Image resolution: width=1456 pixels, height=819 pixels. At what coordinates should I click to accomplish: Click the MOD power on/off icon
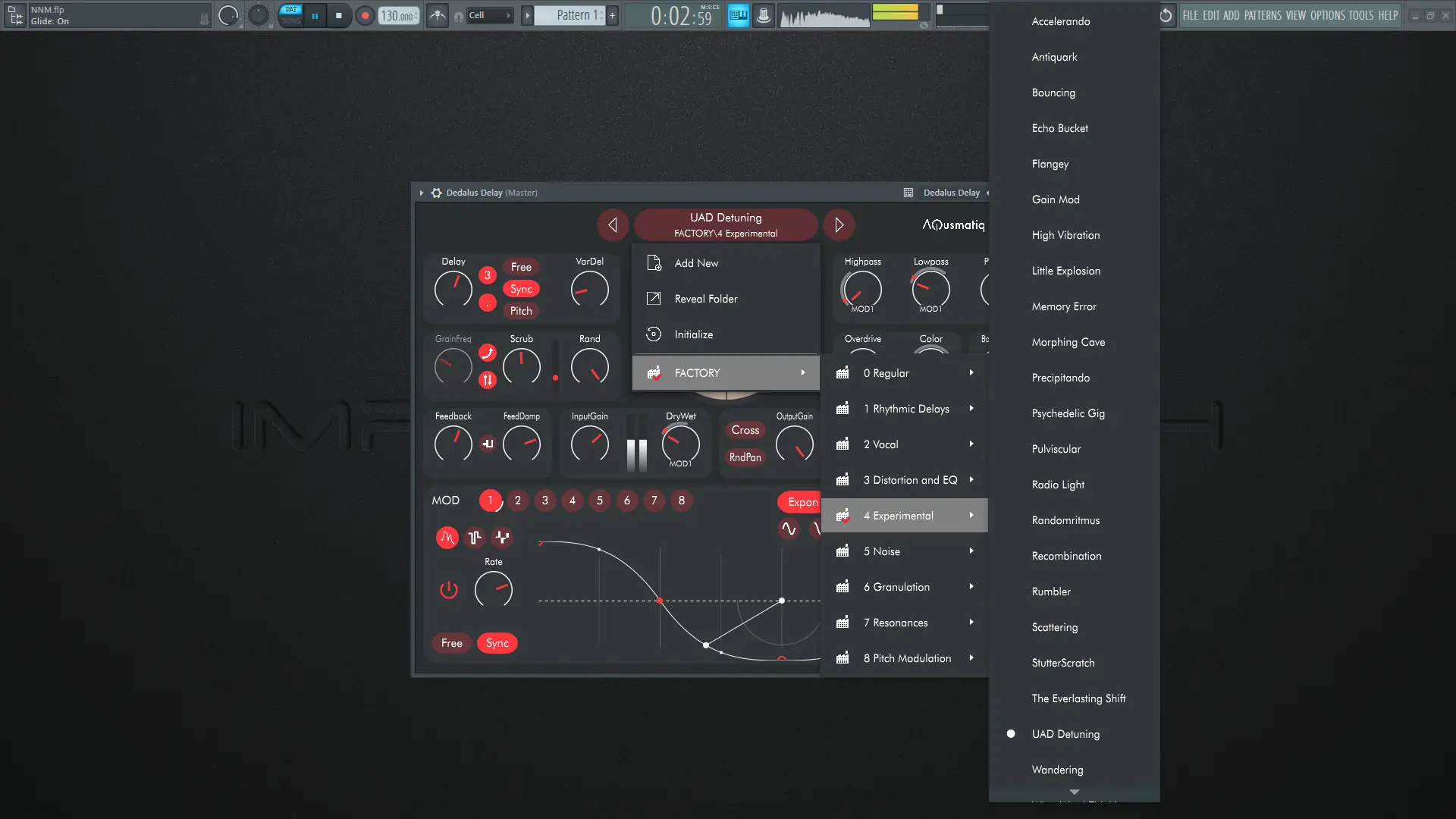[x=449, y=590]
